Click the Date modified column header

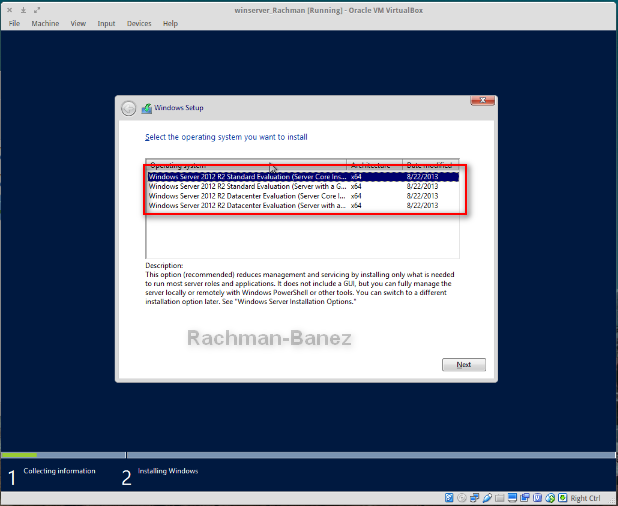pos(430,164)
